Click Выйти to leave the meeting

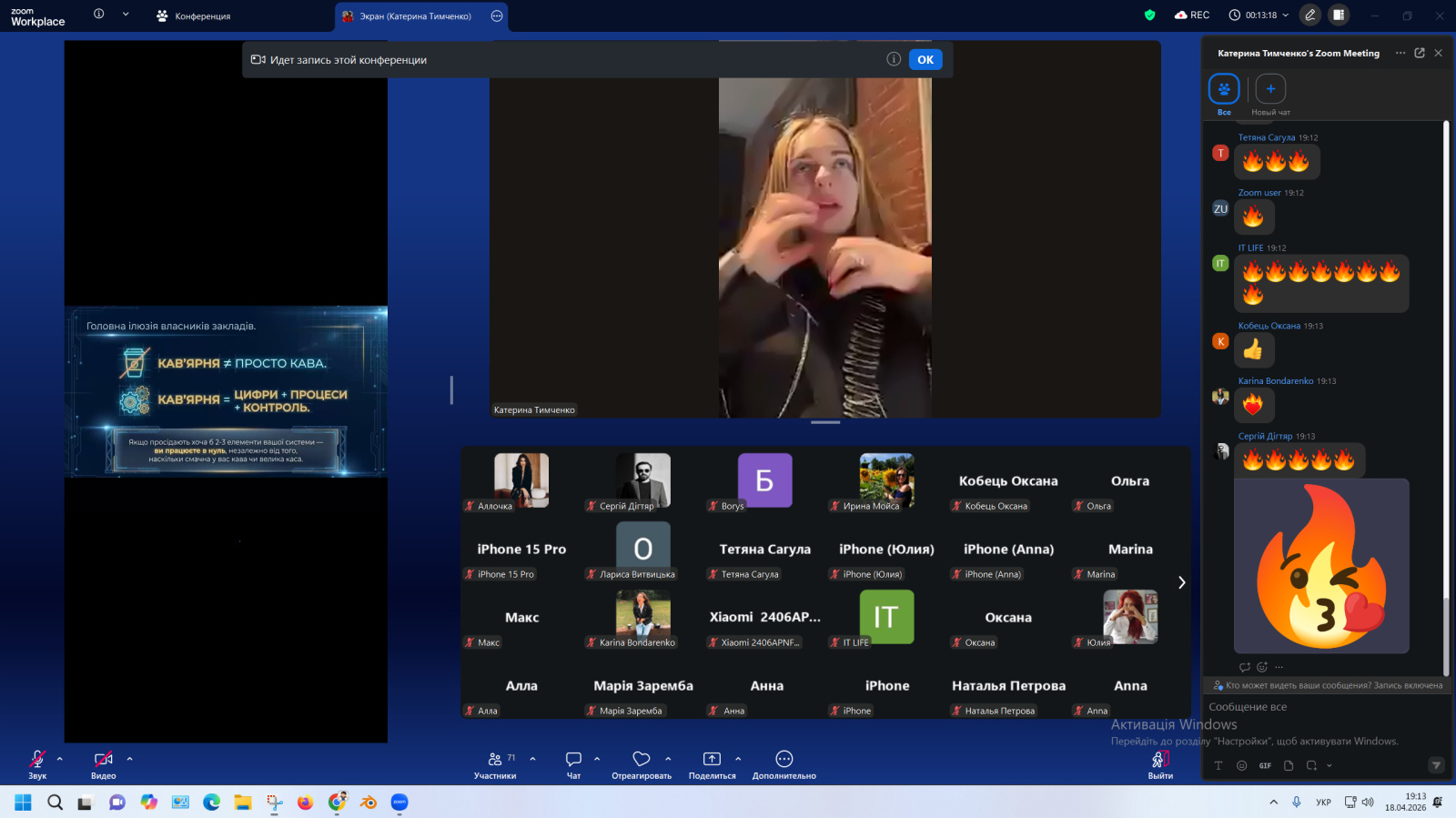pyautogui.click(x=1160, y=762)
